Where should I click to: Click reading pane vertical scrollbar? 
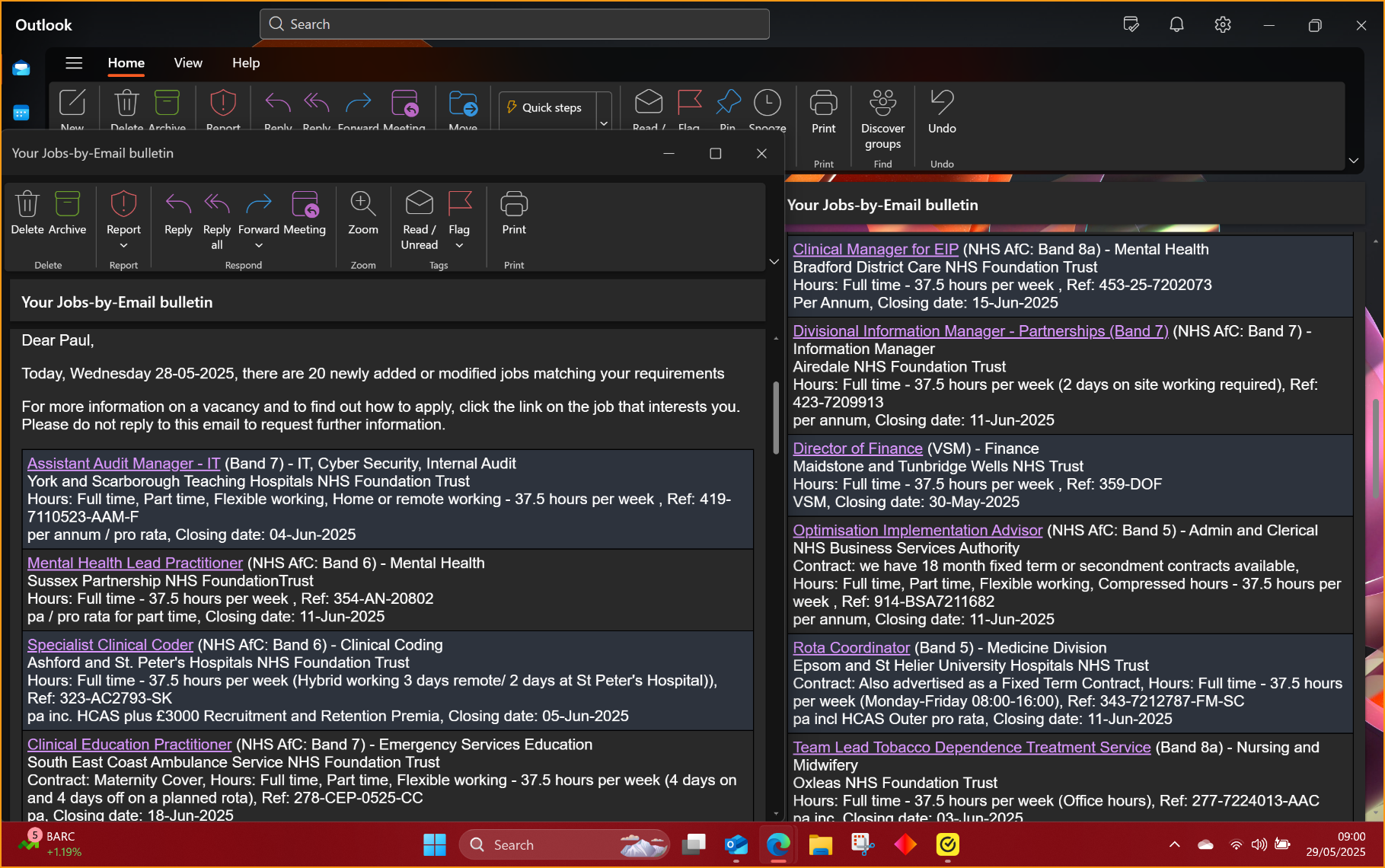1375,449
